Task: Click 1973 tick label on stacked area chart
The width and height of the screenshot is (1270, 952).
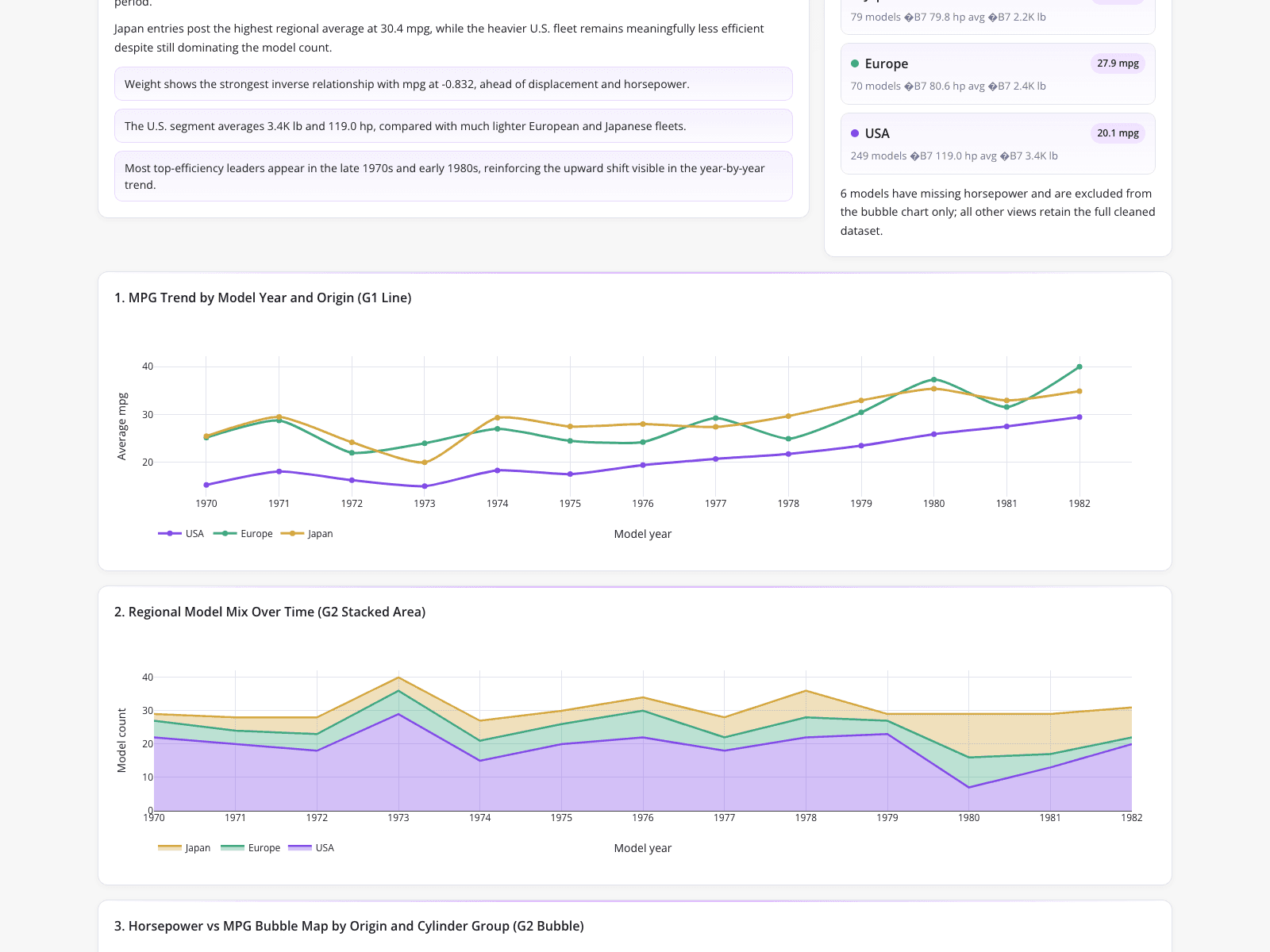Action: coord(398,818)
